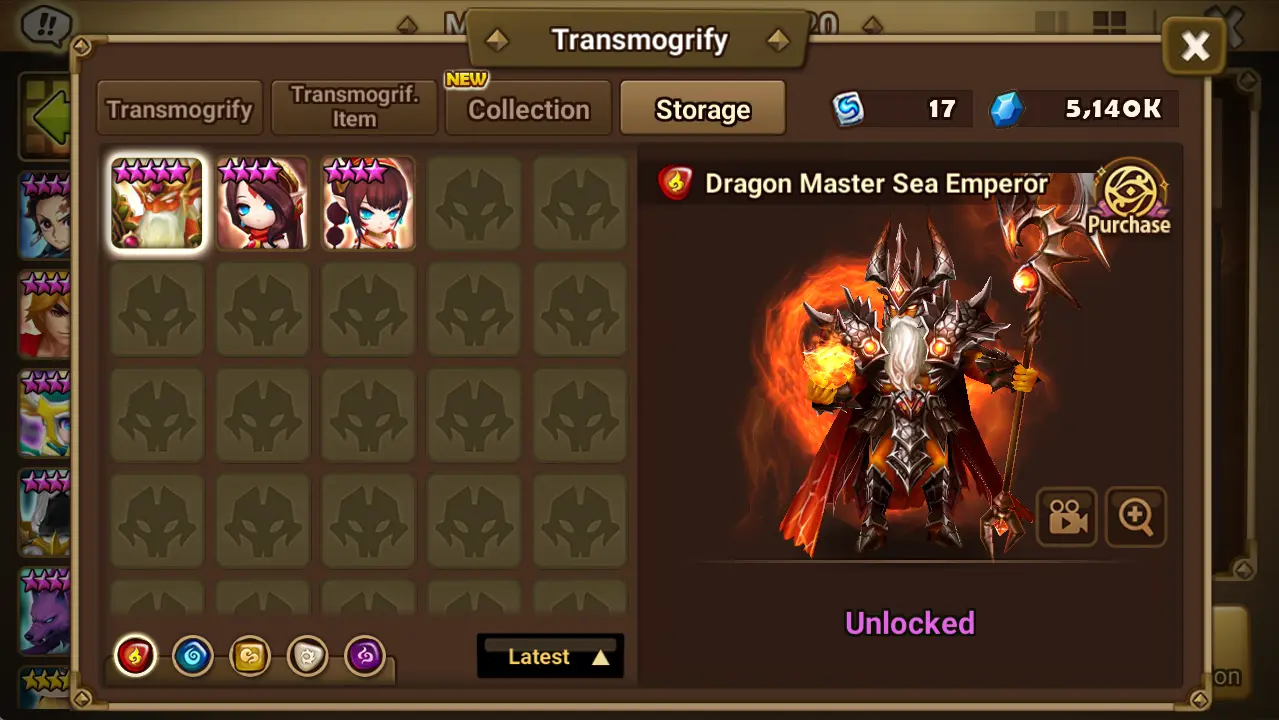The height and width of the screenshot is (720, 1279).
Task: Open the magnifier zoom preview icon
Action: point(1136,517)
